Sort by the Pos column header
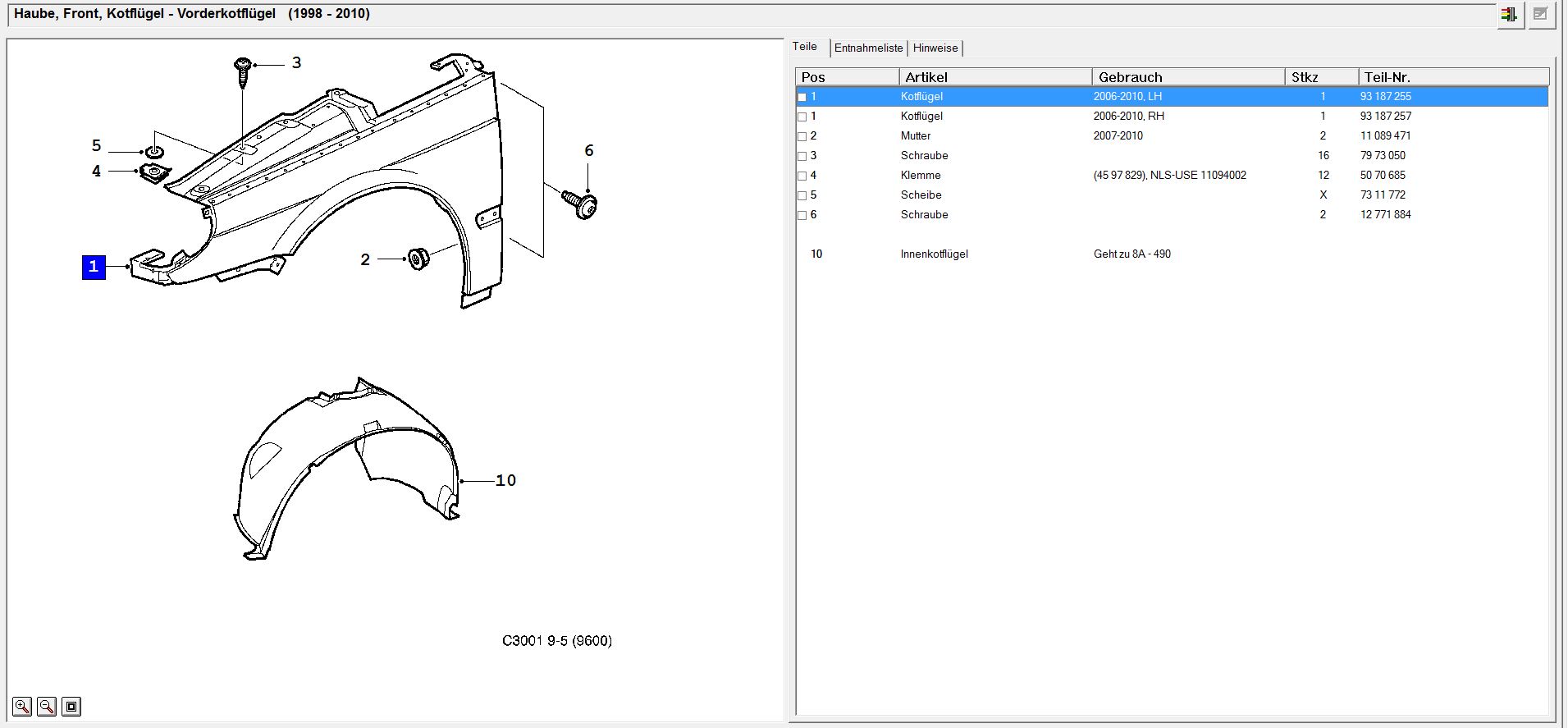Viewport: 1568px width, 728px height. tap(848, 77)
